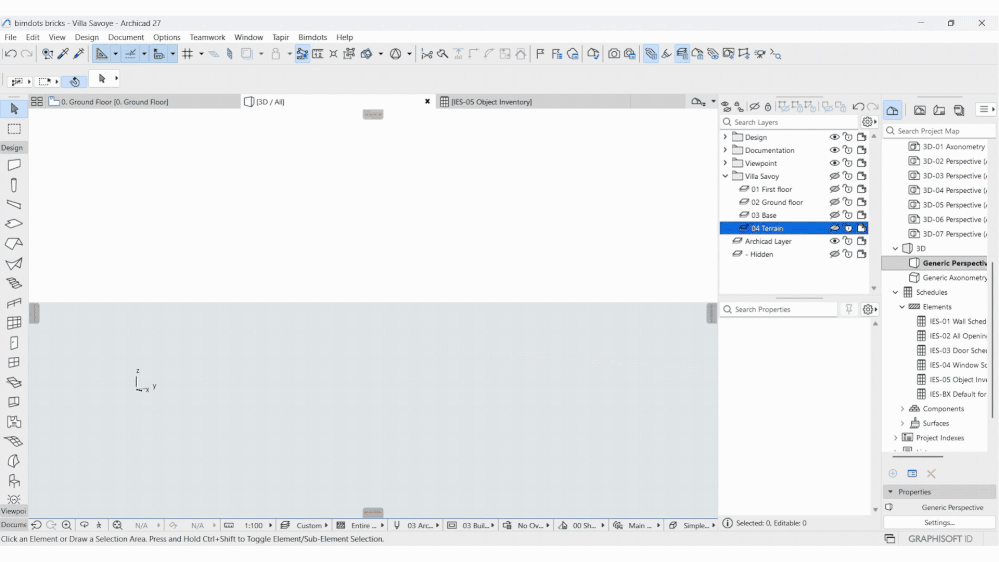Viewport: 999px width, 562px height.
Task: Collapse the Villa Savoy layer folder
Action: pos(725,176)
